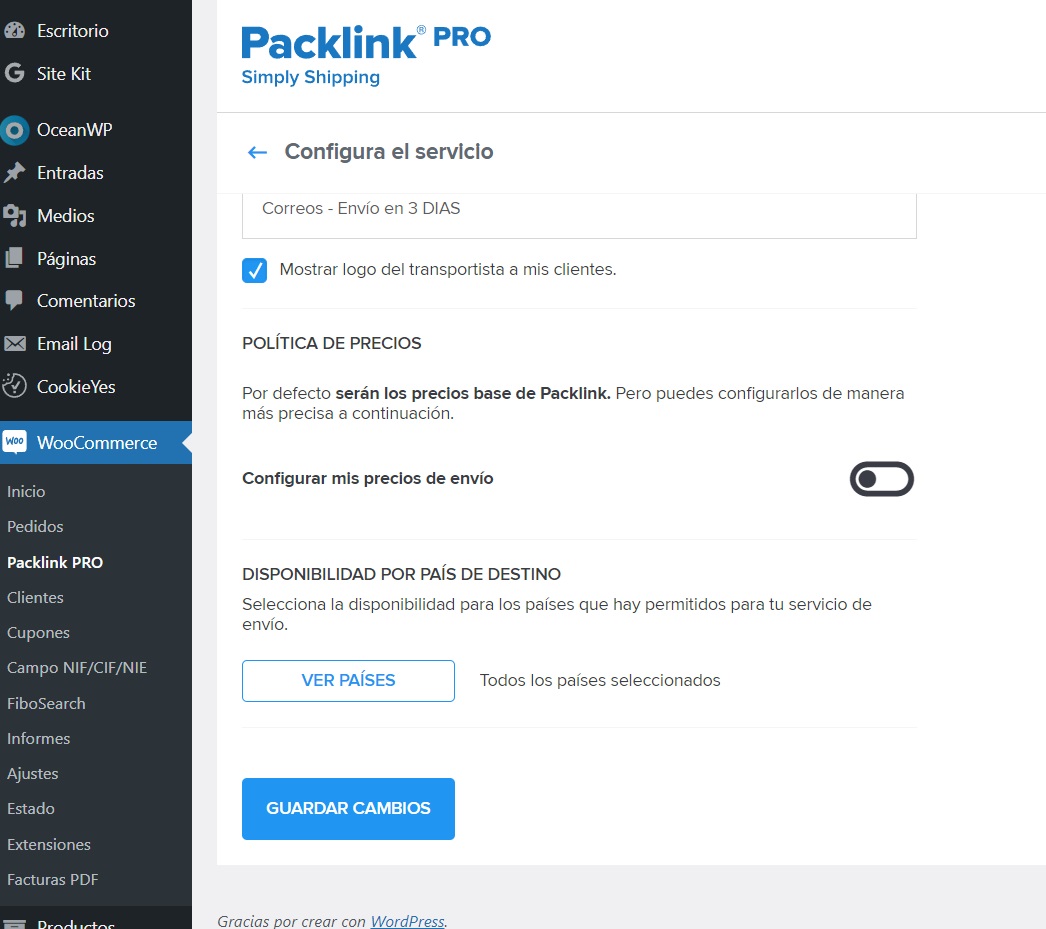Viewport: 1046px width, 929px height.
Task: Open the Ajustes submenu entry
Action: pos(33,774)
